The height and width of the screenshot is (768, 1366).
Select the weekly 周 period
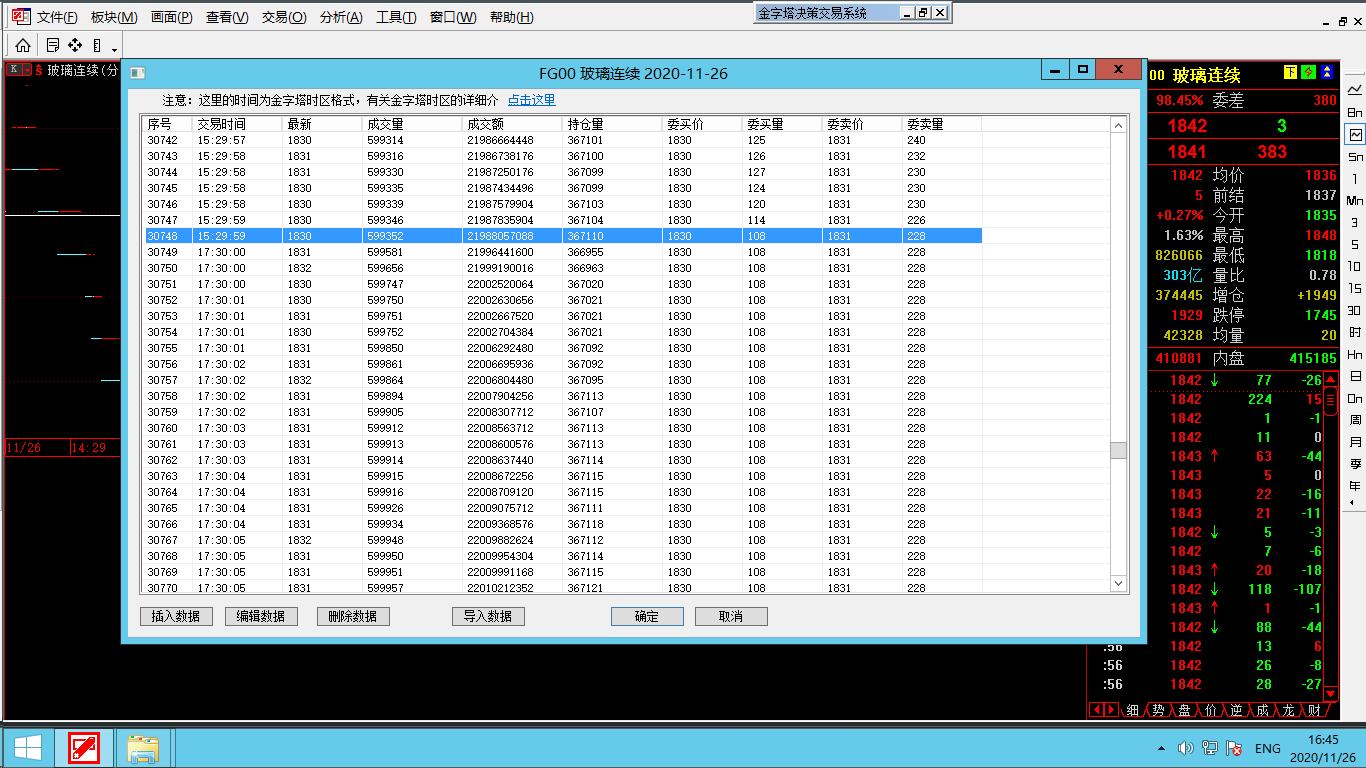click(x=1355, y=420)
